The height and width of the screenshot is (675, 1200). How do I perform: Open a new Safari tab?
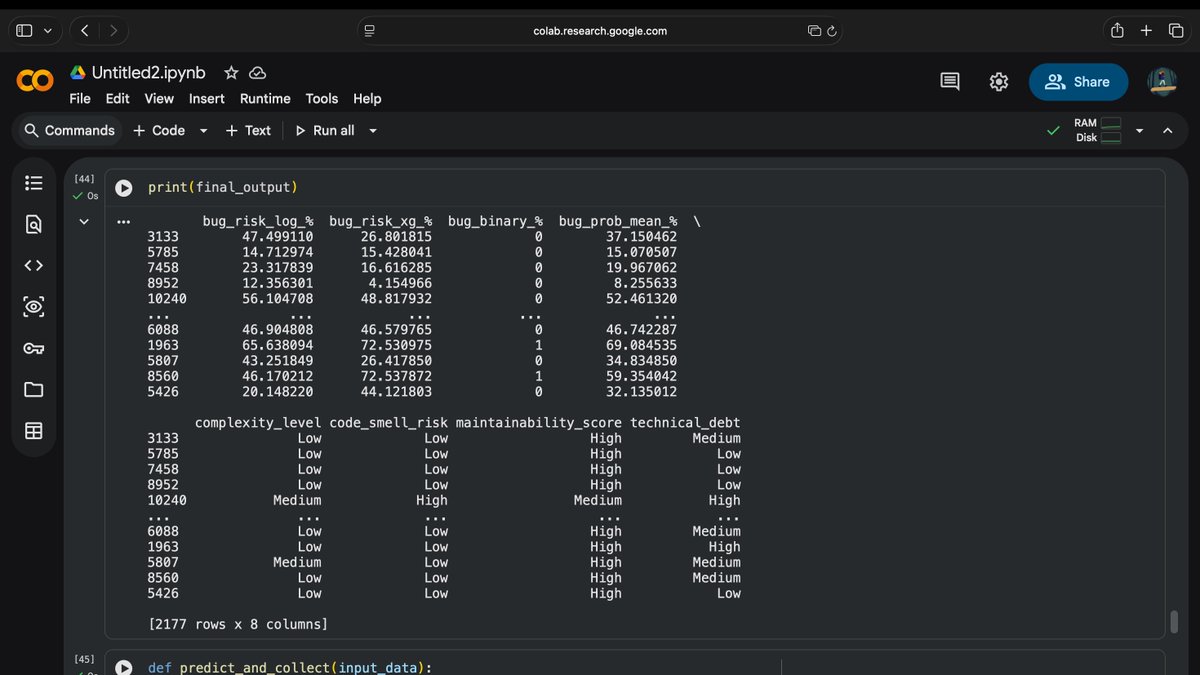(1146, 31)
